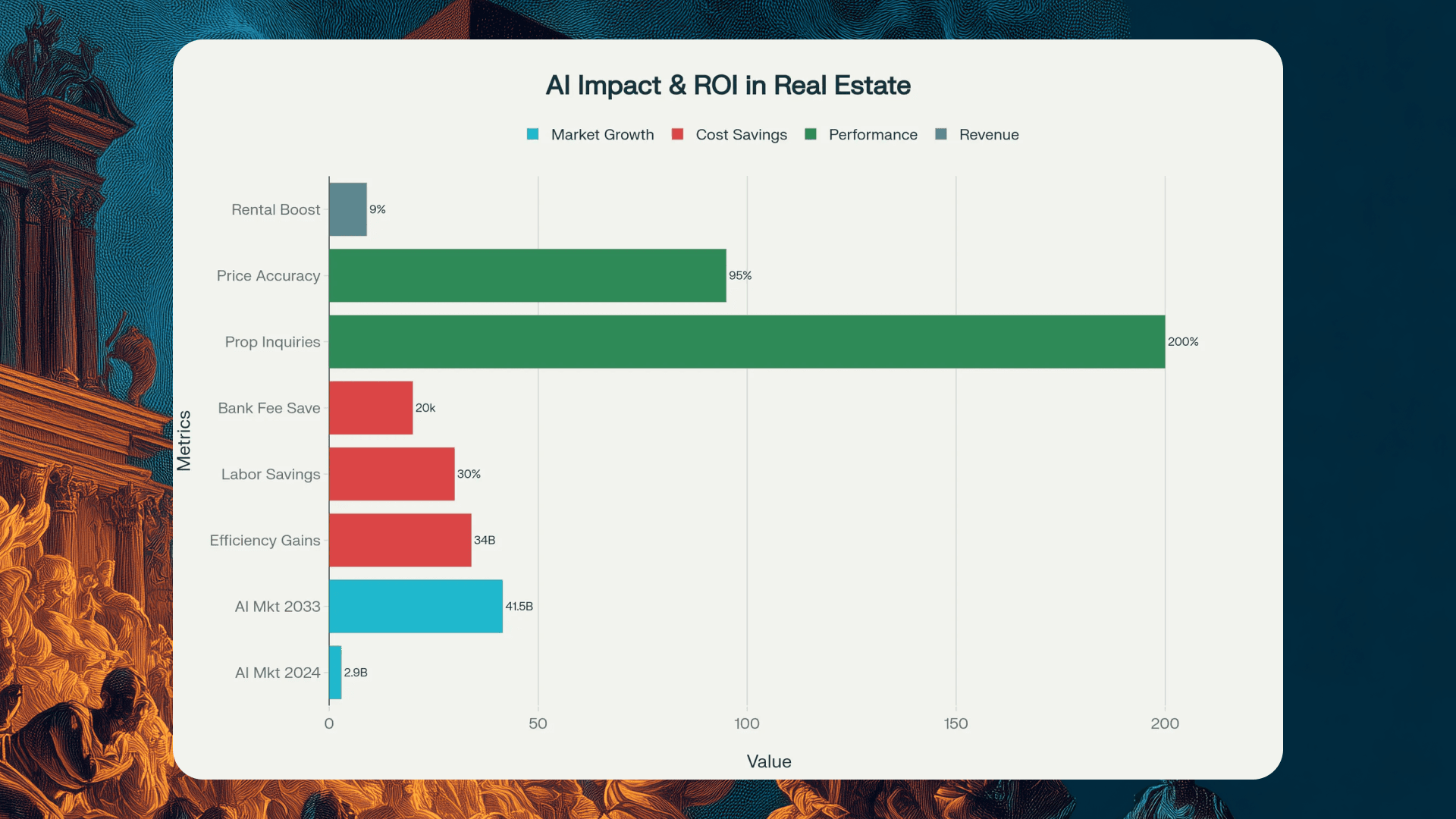
Task: Toggle the Performance legend label
Action: coord(873,135)
